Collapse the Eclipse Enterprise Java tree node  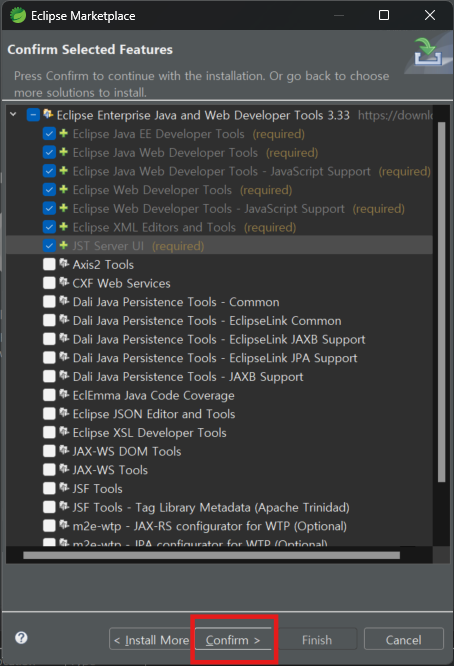[13, 114]
